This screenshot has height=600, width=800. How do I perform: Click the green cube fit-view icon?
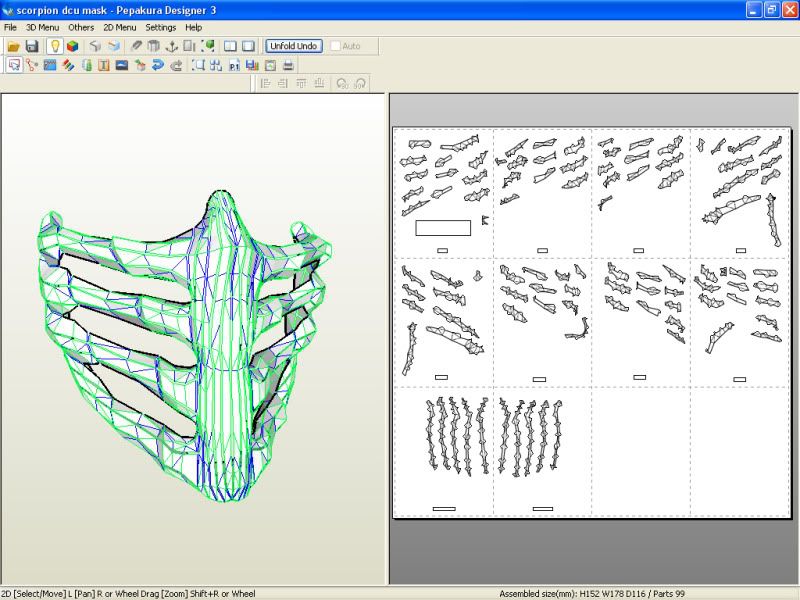[x=208, y=46]
